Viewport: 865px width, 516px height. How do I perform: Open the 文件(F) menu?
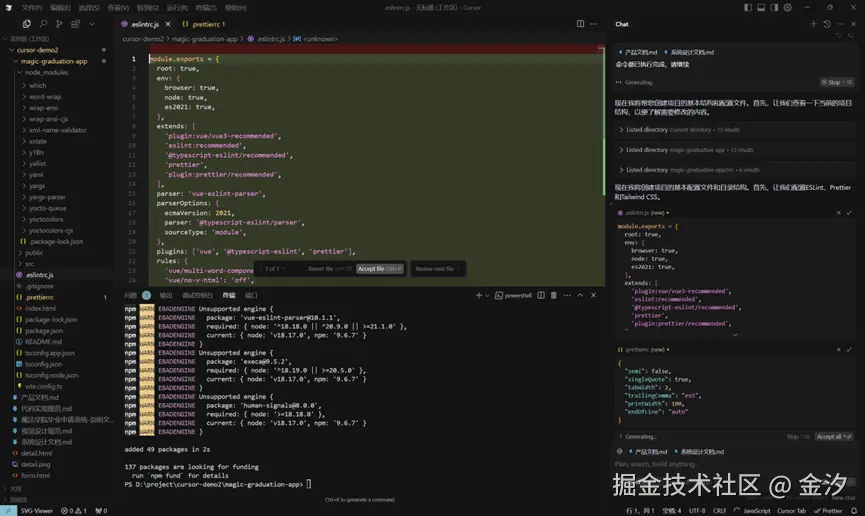coord(31,8)
